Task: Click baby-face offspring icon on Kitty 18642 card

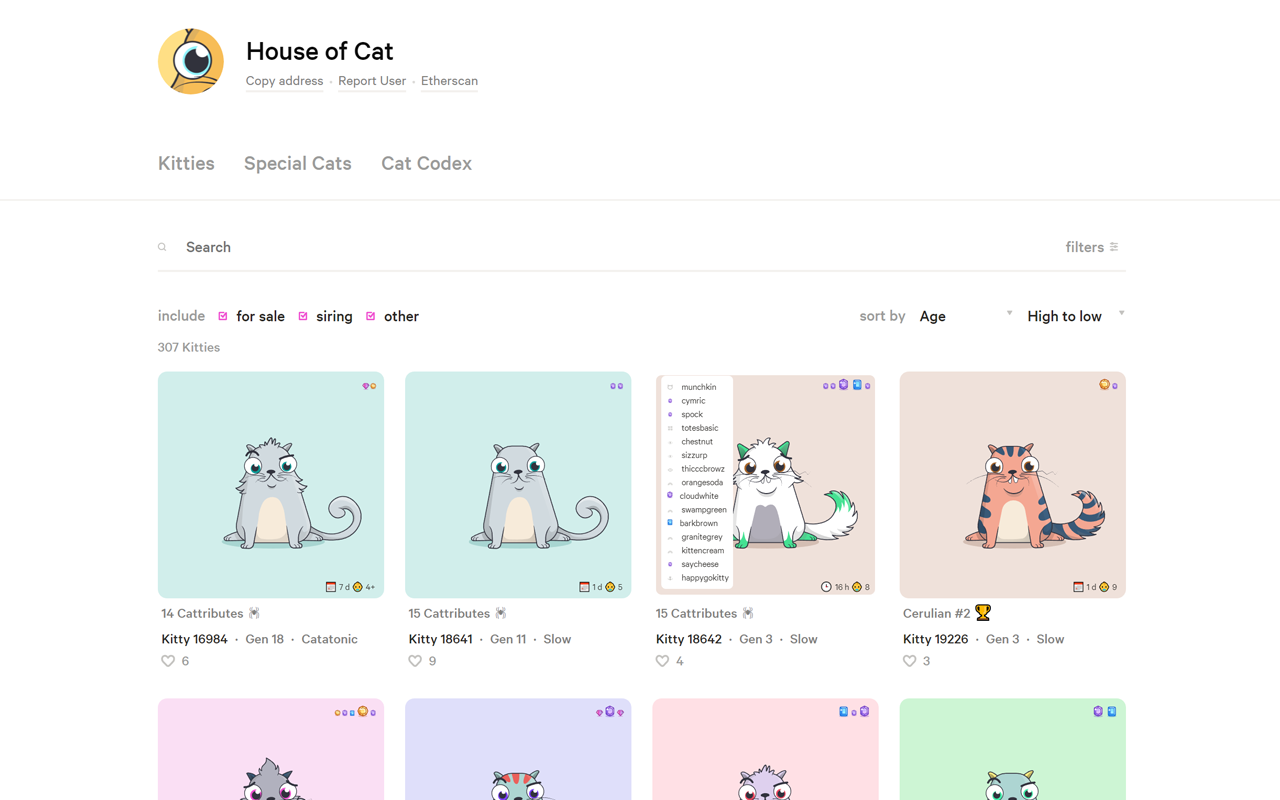Action: (x=857, y=587)
